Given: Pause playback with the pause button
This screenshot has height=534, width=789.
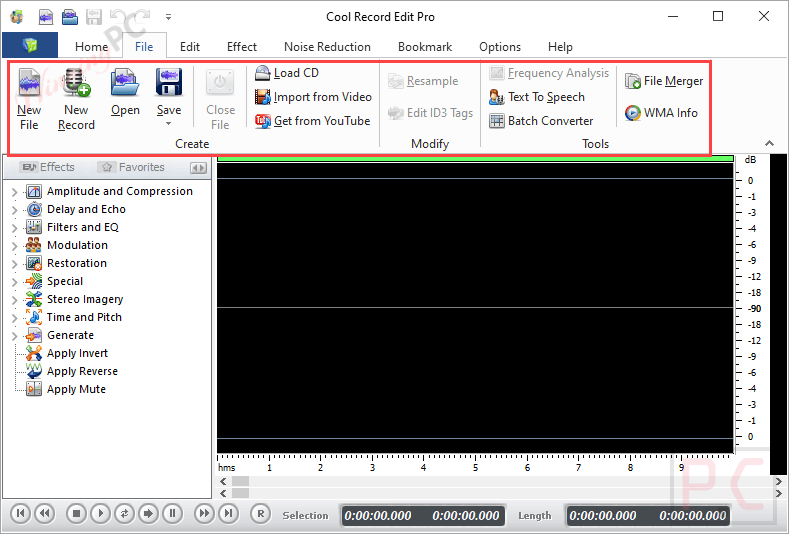Looking at the screenshot, I should tap(173, 513).
